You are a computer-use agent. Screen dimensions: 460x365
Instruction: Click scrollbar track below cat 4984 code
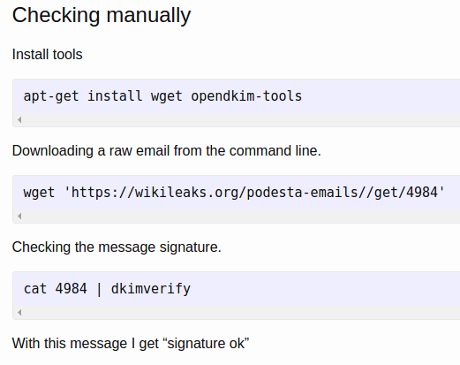[241, 312]
